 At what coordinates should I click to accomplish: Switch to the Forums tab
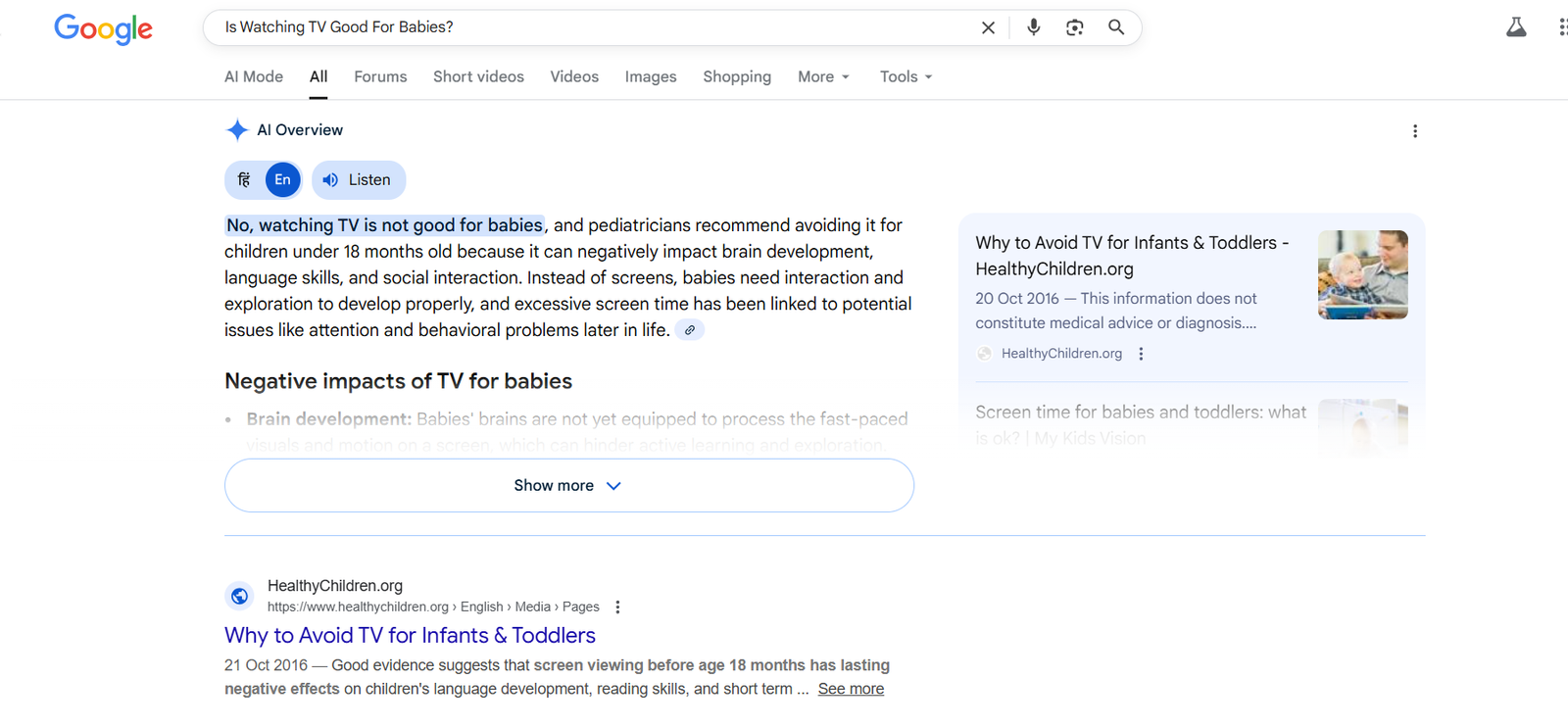coord(380,76)
